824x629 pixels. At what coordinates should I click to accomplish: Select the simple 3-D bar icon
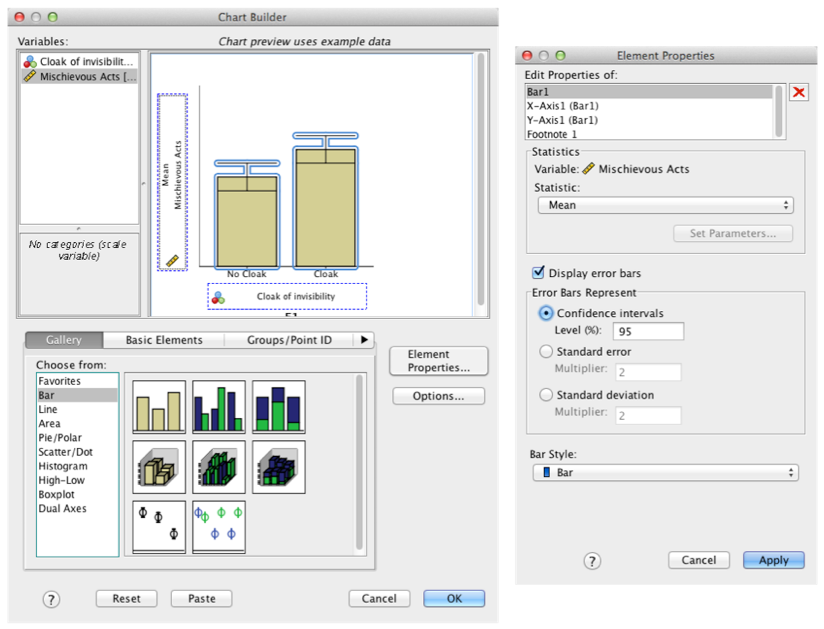click(x=159, y=467)
